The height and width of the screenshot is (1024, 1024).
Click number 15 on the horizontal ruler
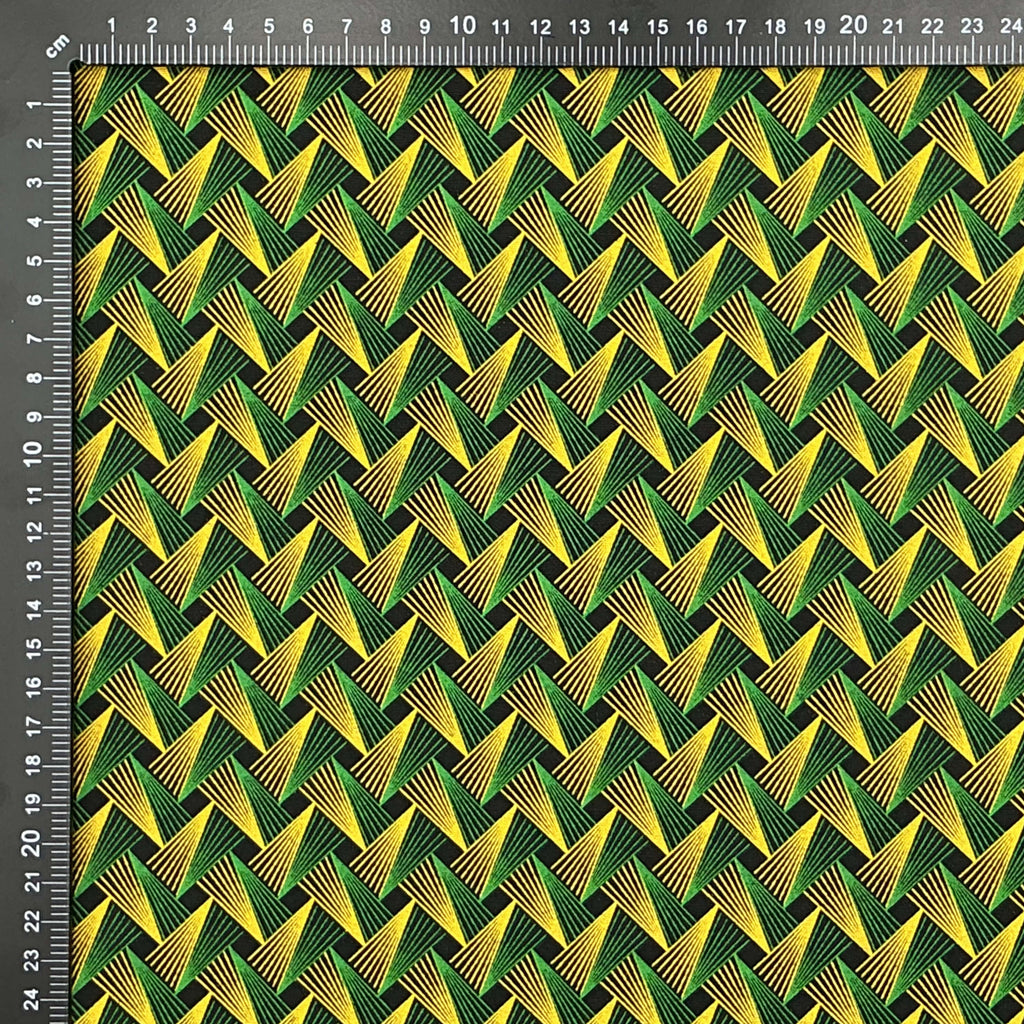[658, 27]
